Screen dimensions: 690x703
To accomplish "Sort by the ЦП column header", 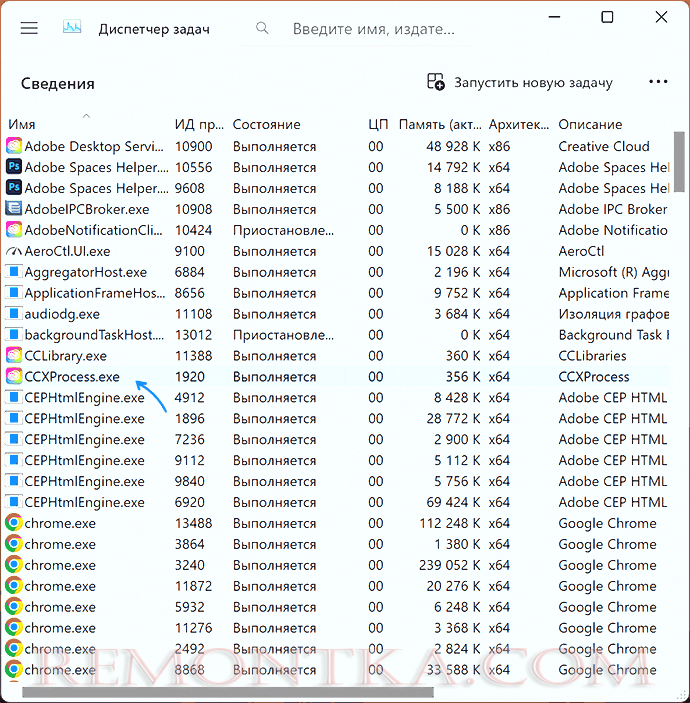I will click(378, 124).
